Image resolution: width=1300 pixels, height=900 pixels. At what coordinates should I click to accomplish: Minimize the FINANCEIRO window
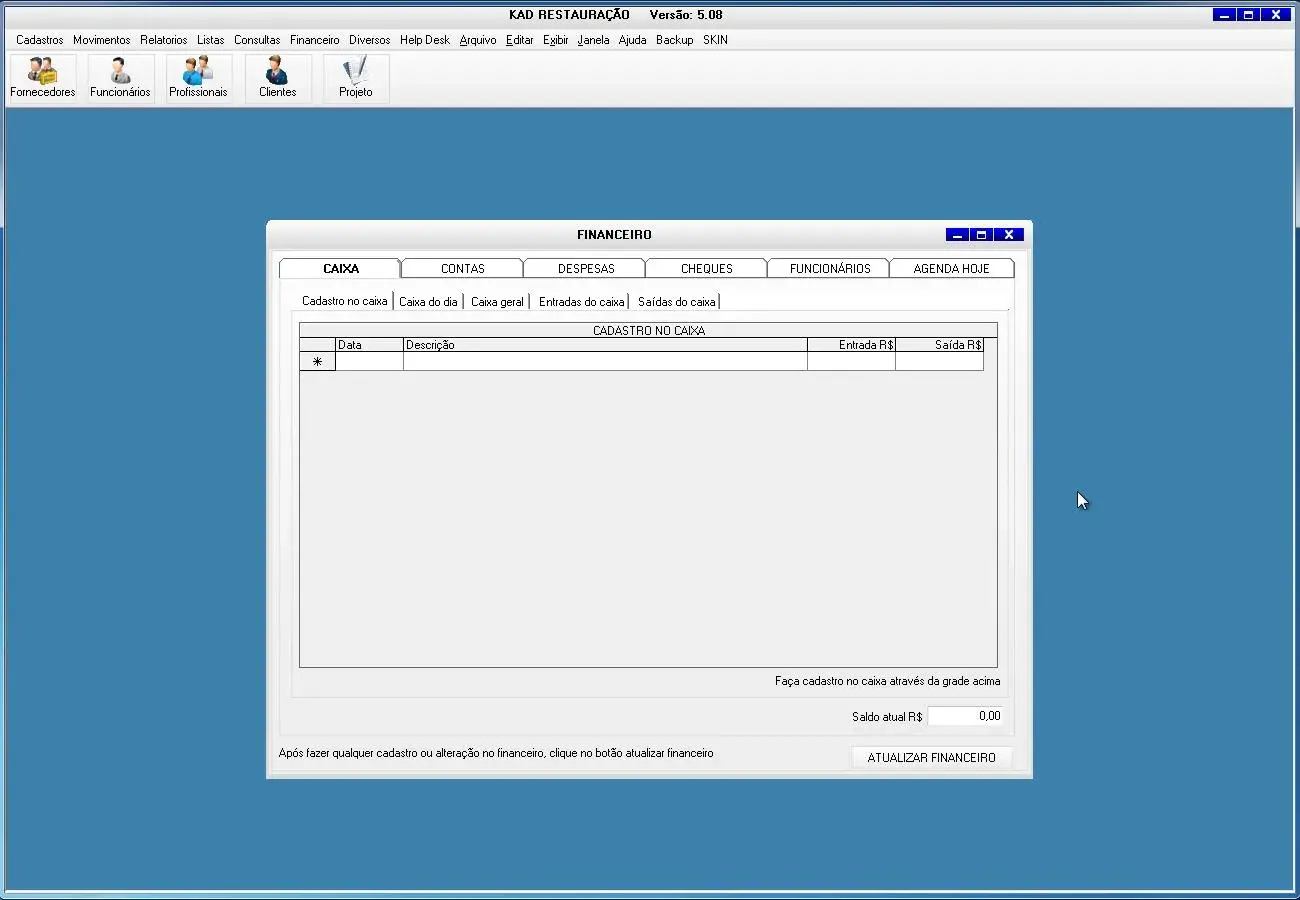point(958,234)
